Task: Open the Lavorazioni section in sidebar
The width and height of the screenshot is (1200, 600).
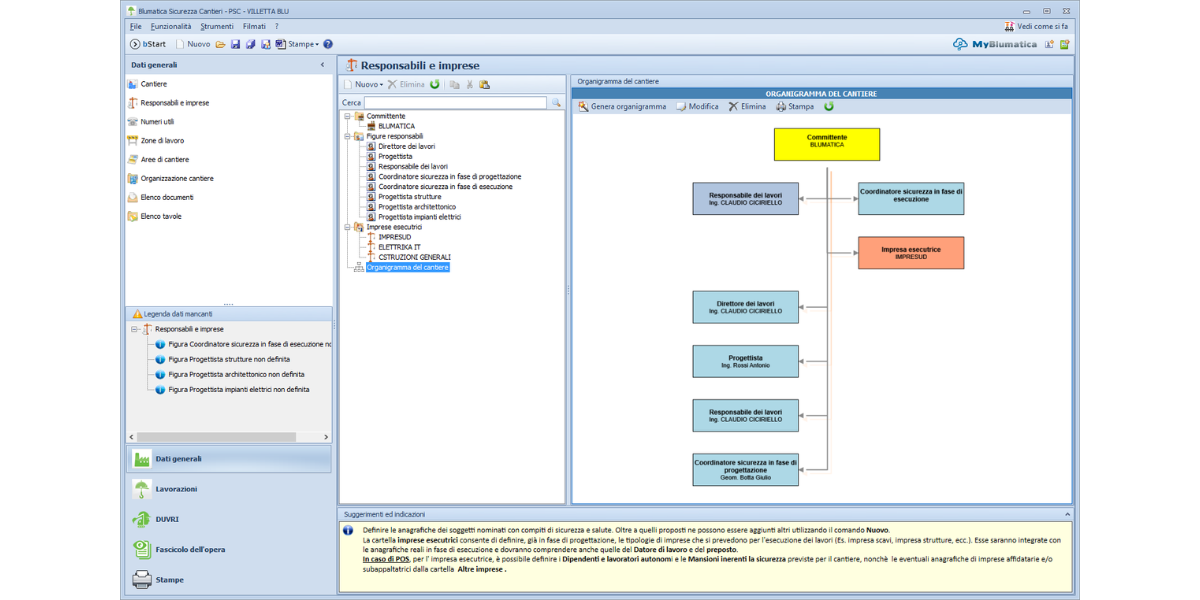Action: 176,489
